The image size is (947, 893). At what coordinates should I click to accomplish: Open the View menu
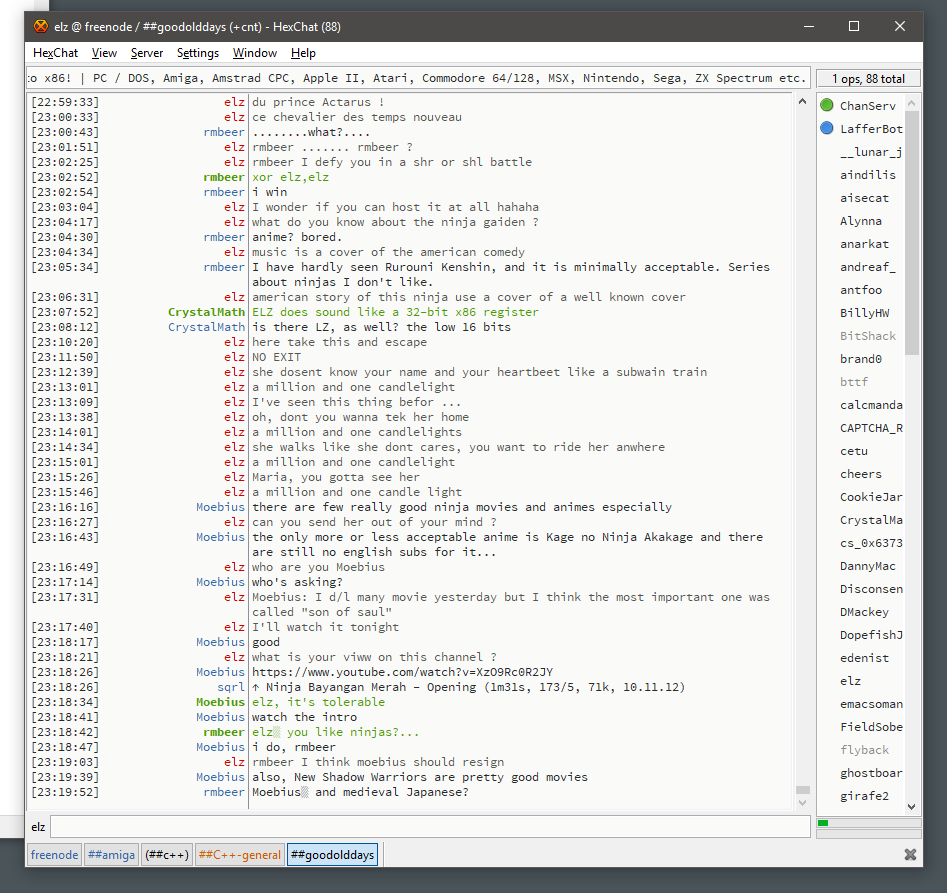coord(104,53)
